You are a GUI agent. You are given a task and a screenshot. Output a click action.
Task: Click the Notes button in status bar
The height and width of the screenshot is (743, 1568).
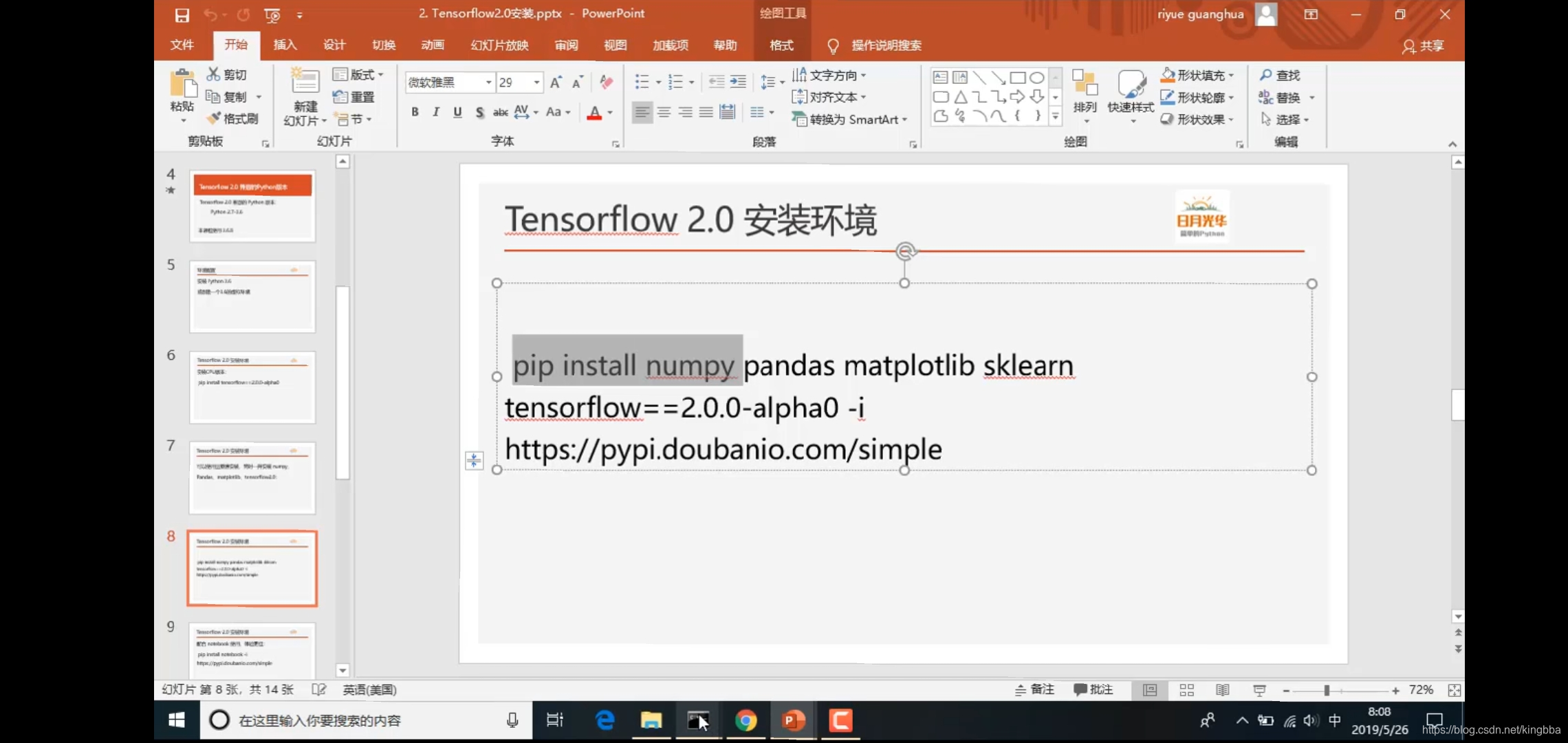[1034, 689]
